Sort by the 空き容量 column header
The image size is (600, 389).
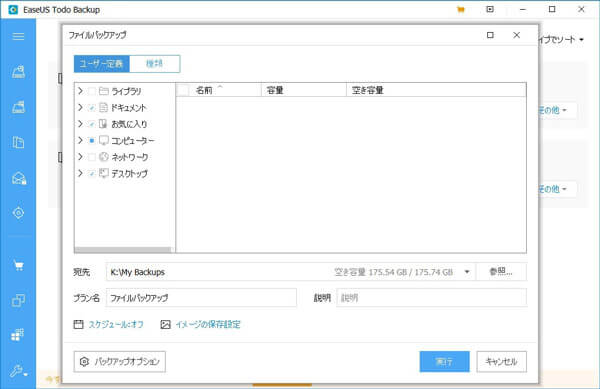click(436, 90)
